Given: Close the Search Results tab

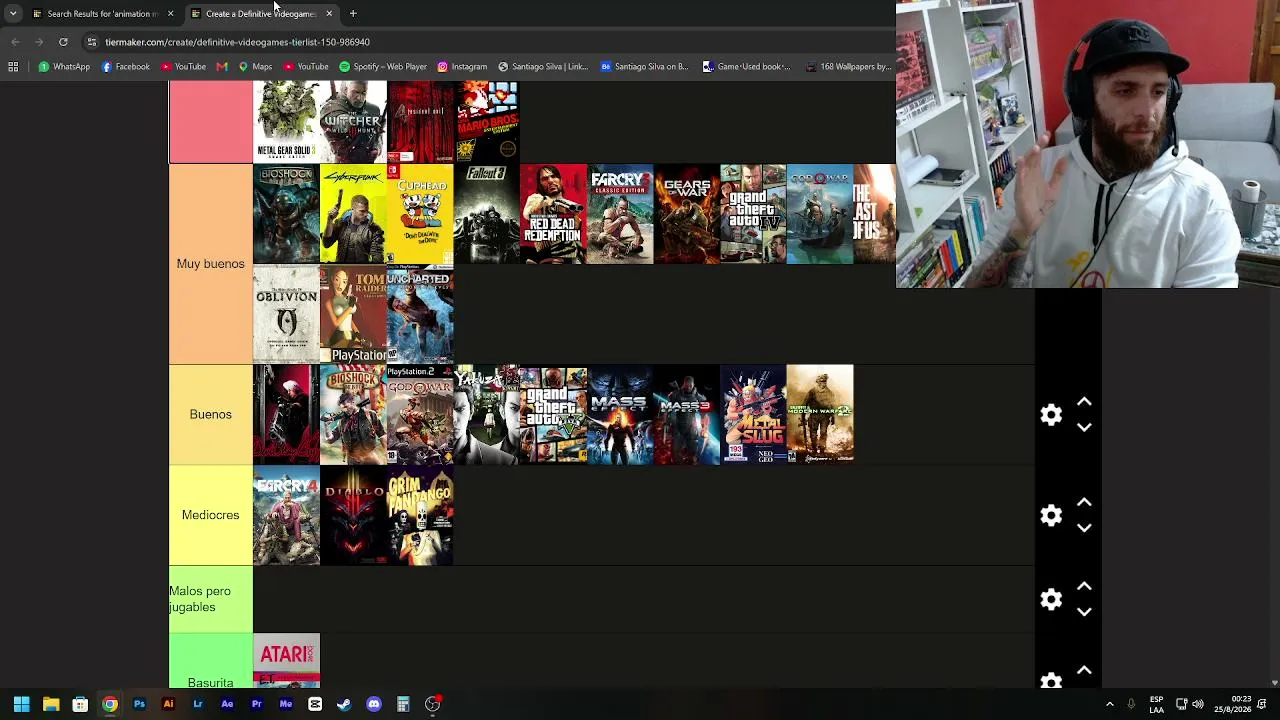Looking at the screenshot, I should point(170,14).
